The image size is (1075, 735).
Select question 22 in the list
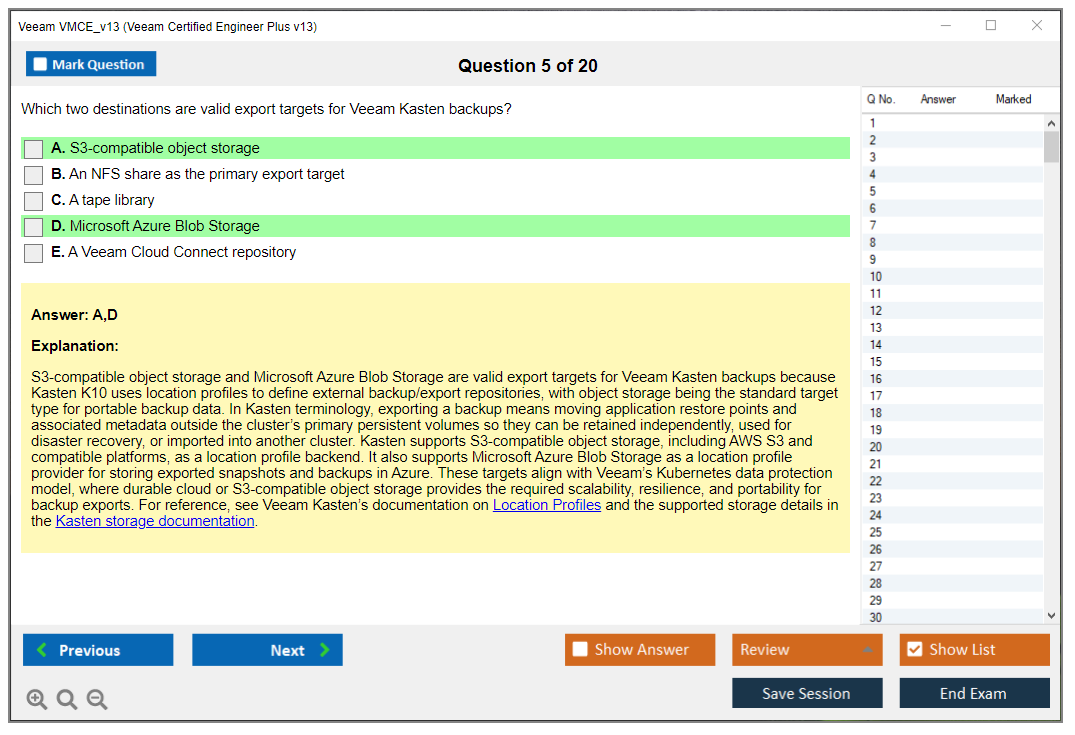pyautogui.click(x=953, y=481)
